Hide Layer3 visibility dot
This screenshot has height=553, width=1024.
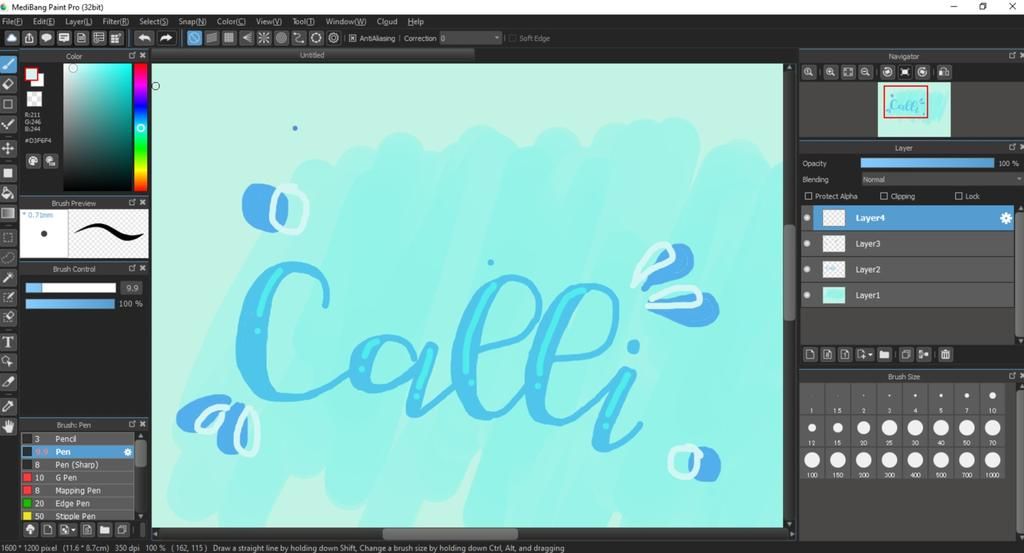(807, 244)
